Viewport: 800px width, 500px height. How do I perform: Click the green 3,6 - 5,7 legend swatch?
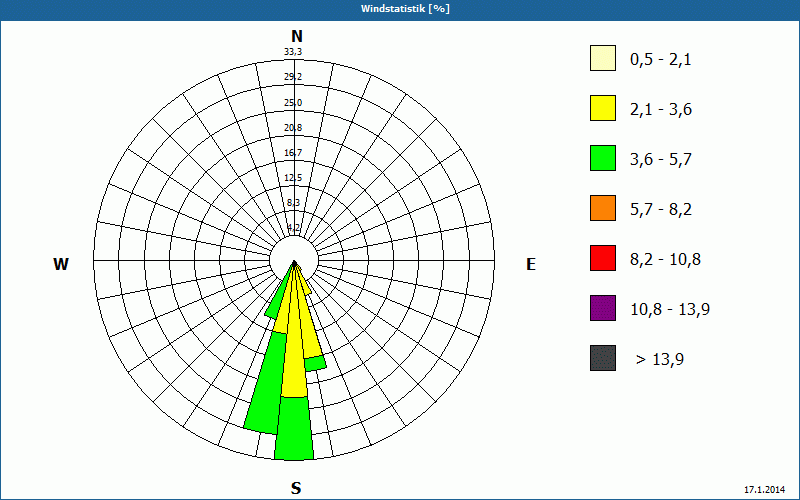[603, 158]
